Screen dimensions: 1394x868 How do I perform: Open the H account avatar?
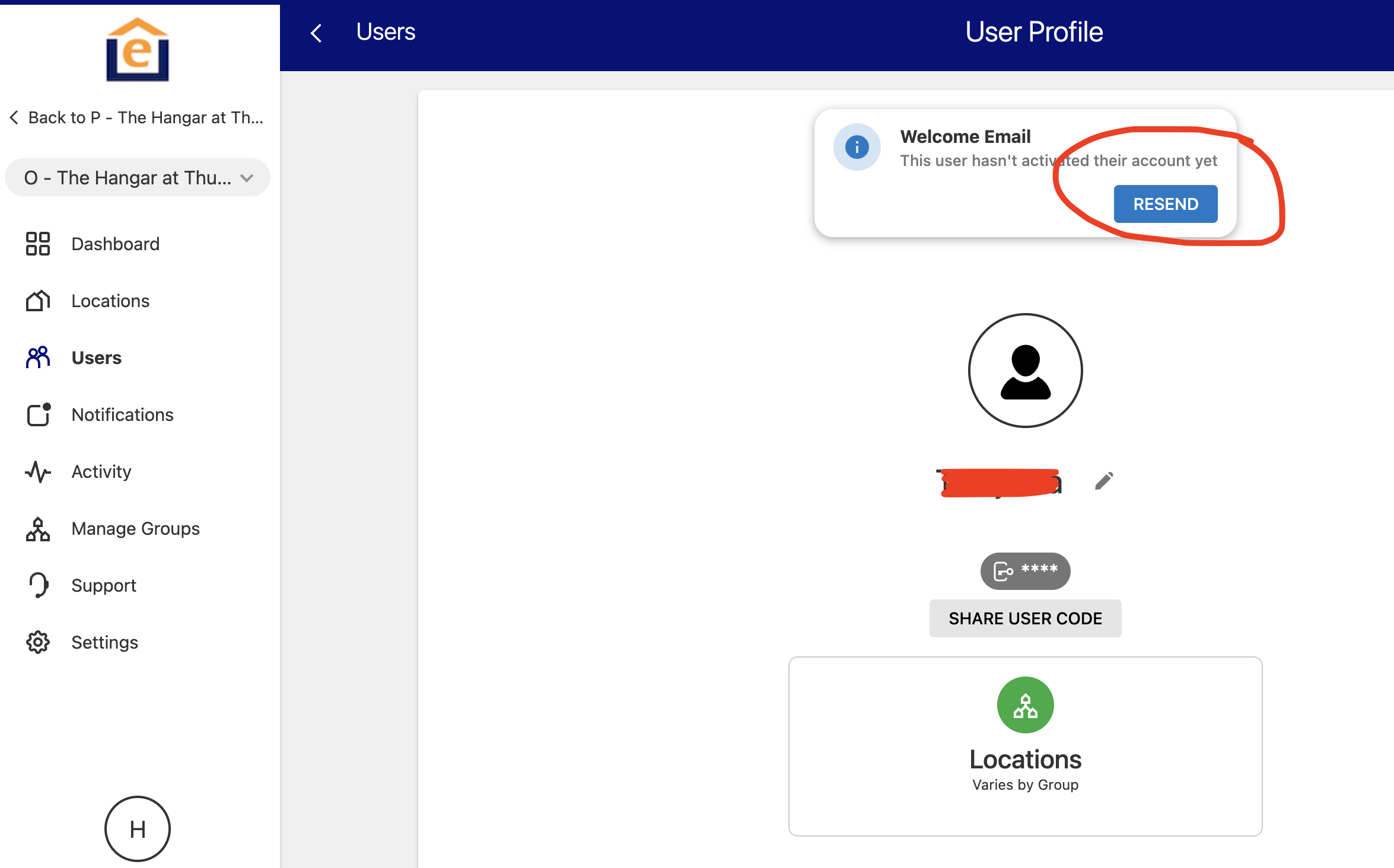138,829
